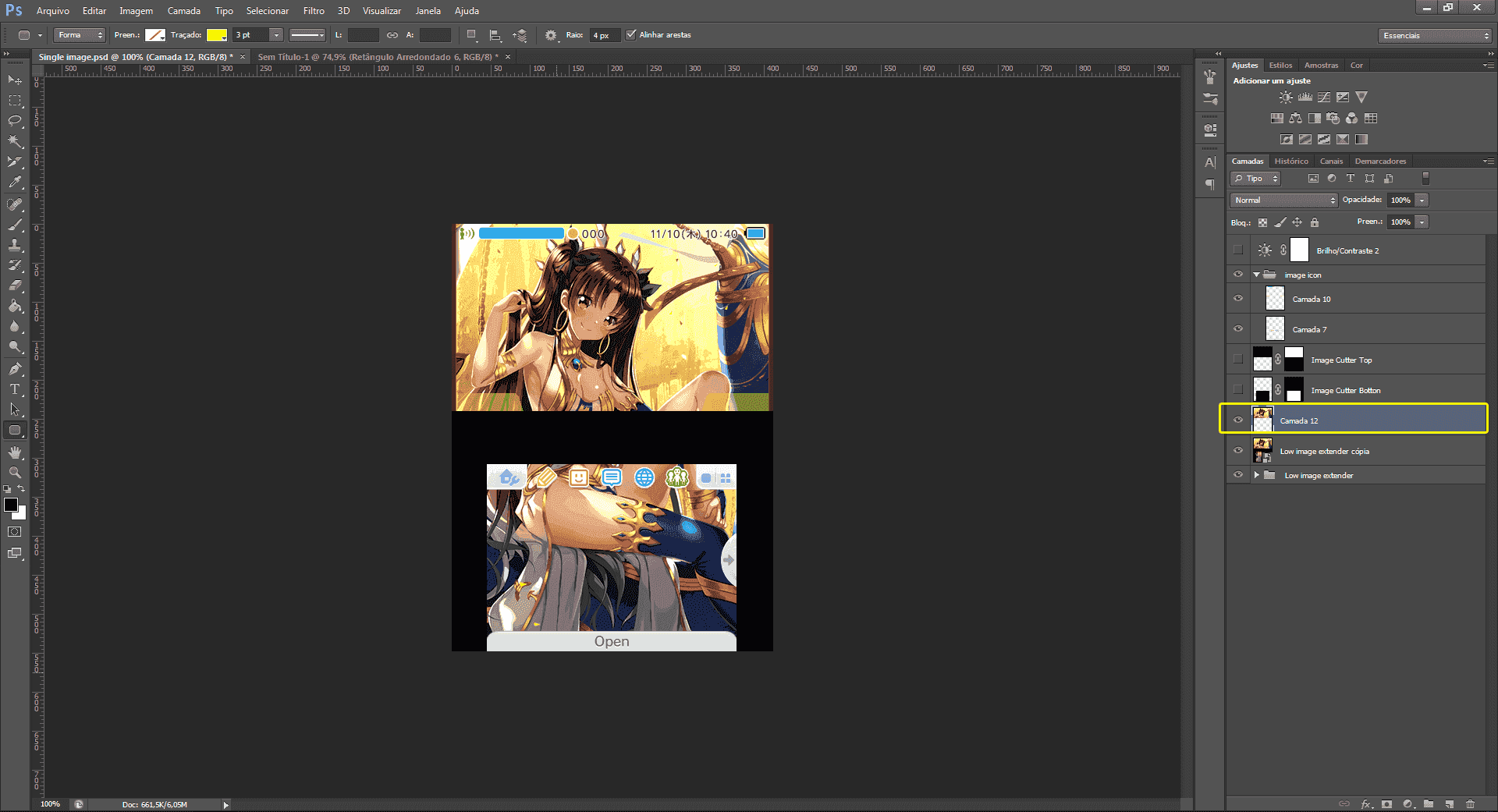Select the Eyedropper tool
1498x812 pixels.
point(15,182)
